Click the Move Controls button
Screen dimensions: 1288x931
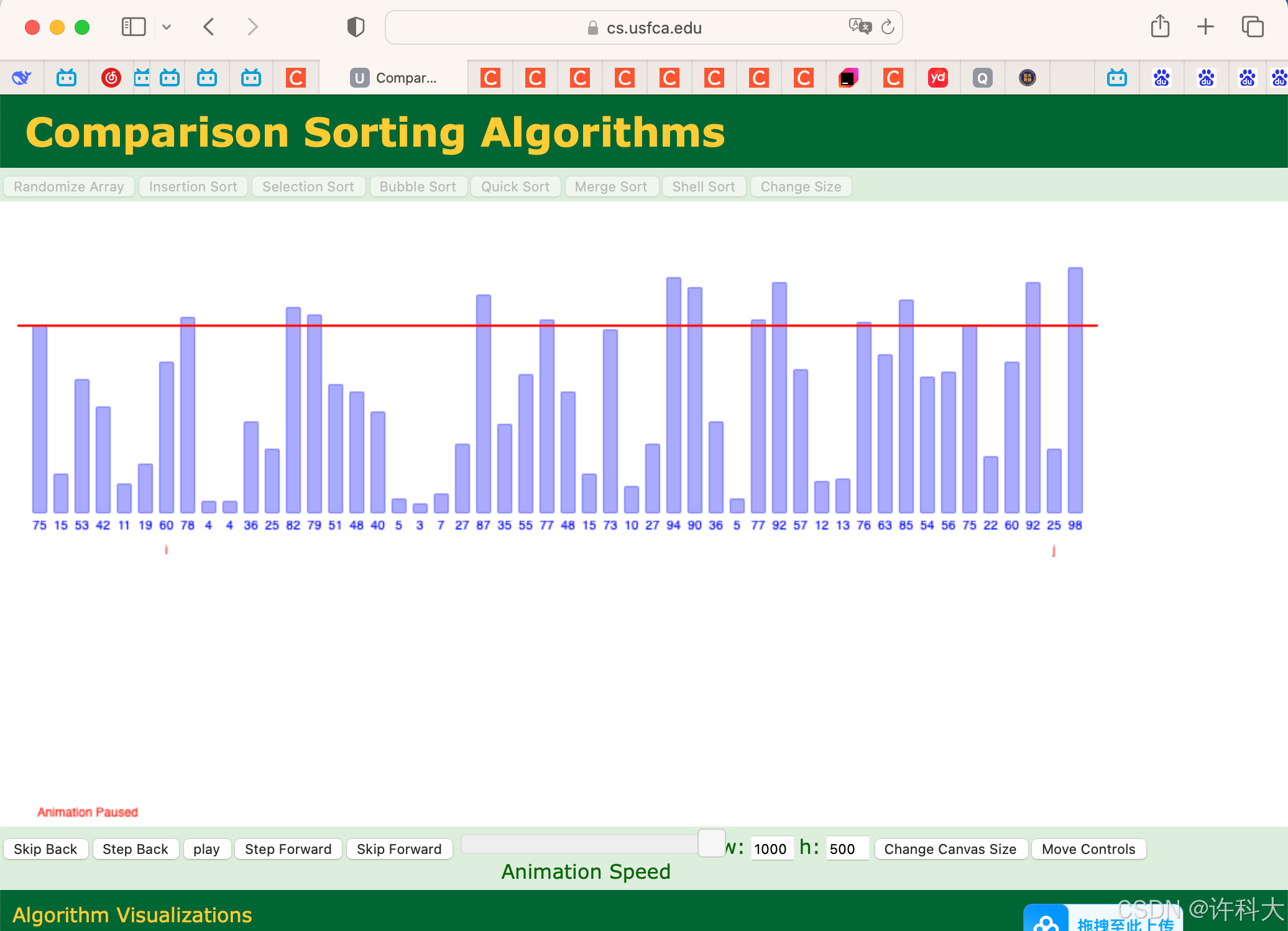coord(1088,849)
